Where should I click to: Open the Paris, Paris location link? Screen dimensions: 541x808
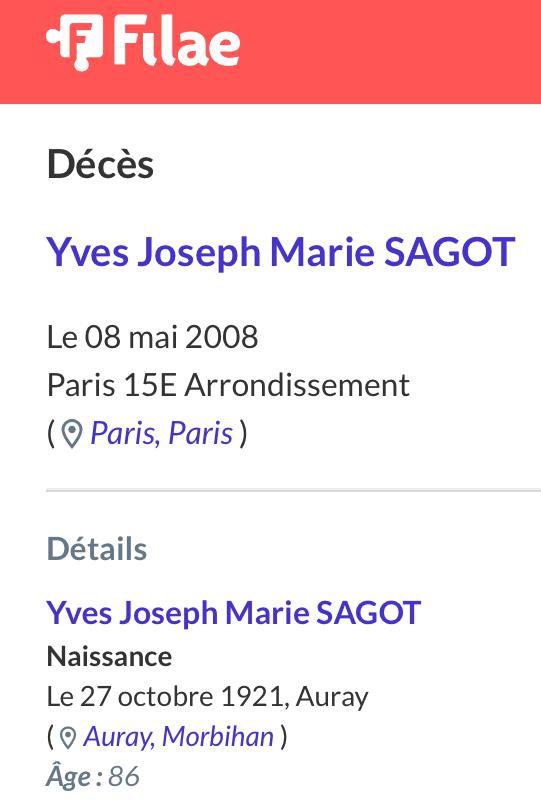click(162, 433)
